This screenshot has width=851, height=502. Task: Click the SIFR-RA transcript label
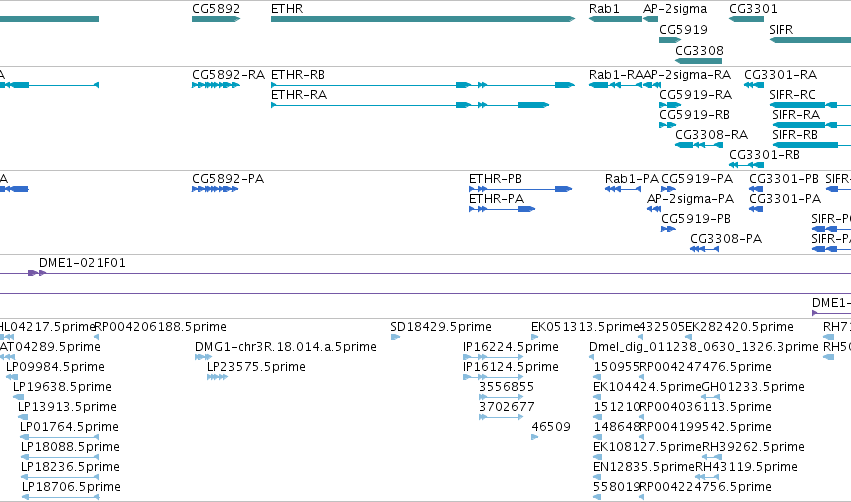click(796, 115)
